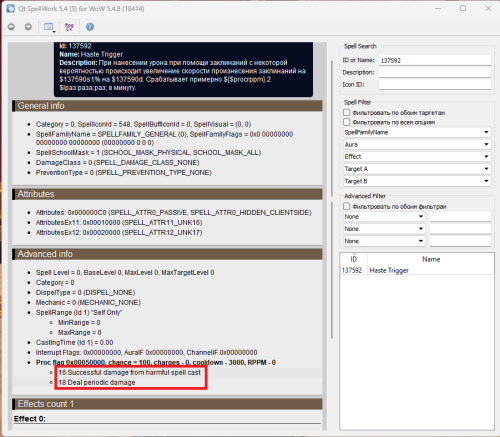
Task: Click the ID or Name field containing 137592
Action: pos(435,60)
